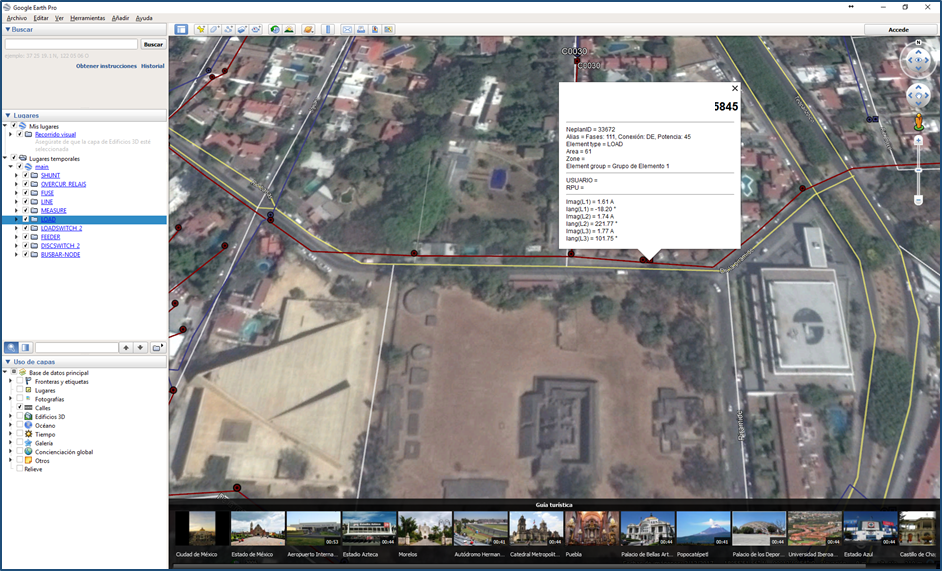Select the add polygon tool
This screenshot has width=942, height=571.
[x=215, y=29]
